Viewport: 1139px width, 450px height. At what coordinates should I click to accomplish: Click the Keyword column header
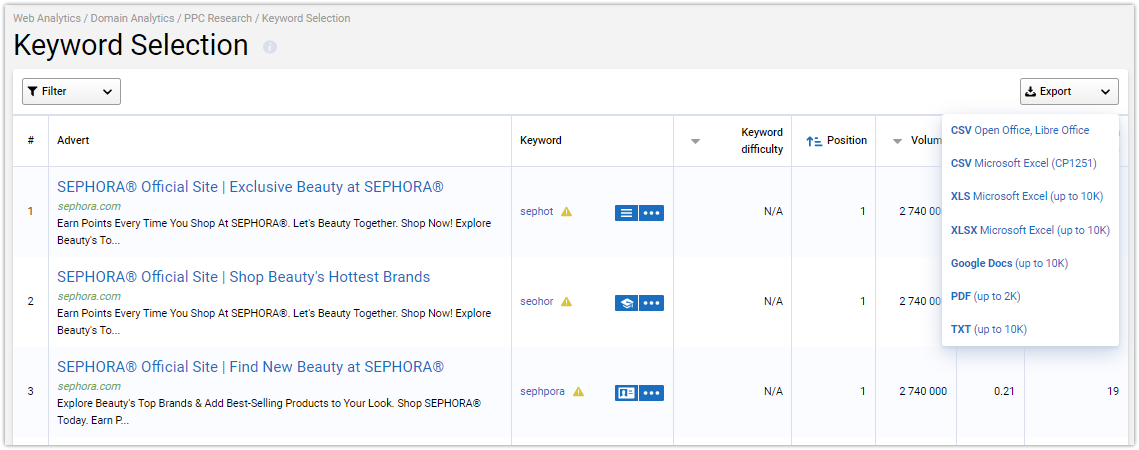(x=540, y=140)
